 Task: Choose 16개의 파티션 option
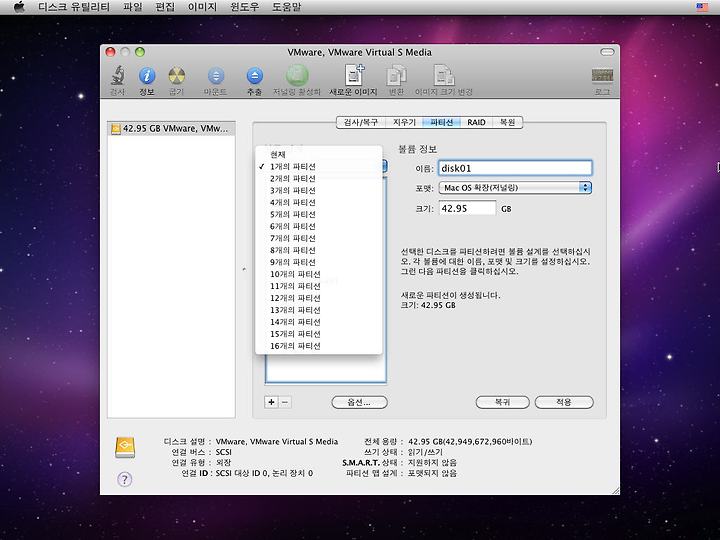pyautogui.click(x=319, y=345)
